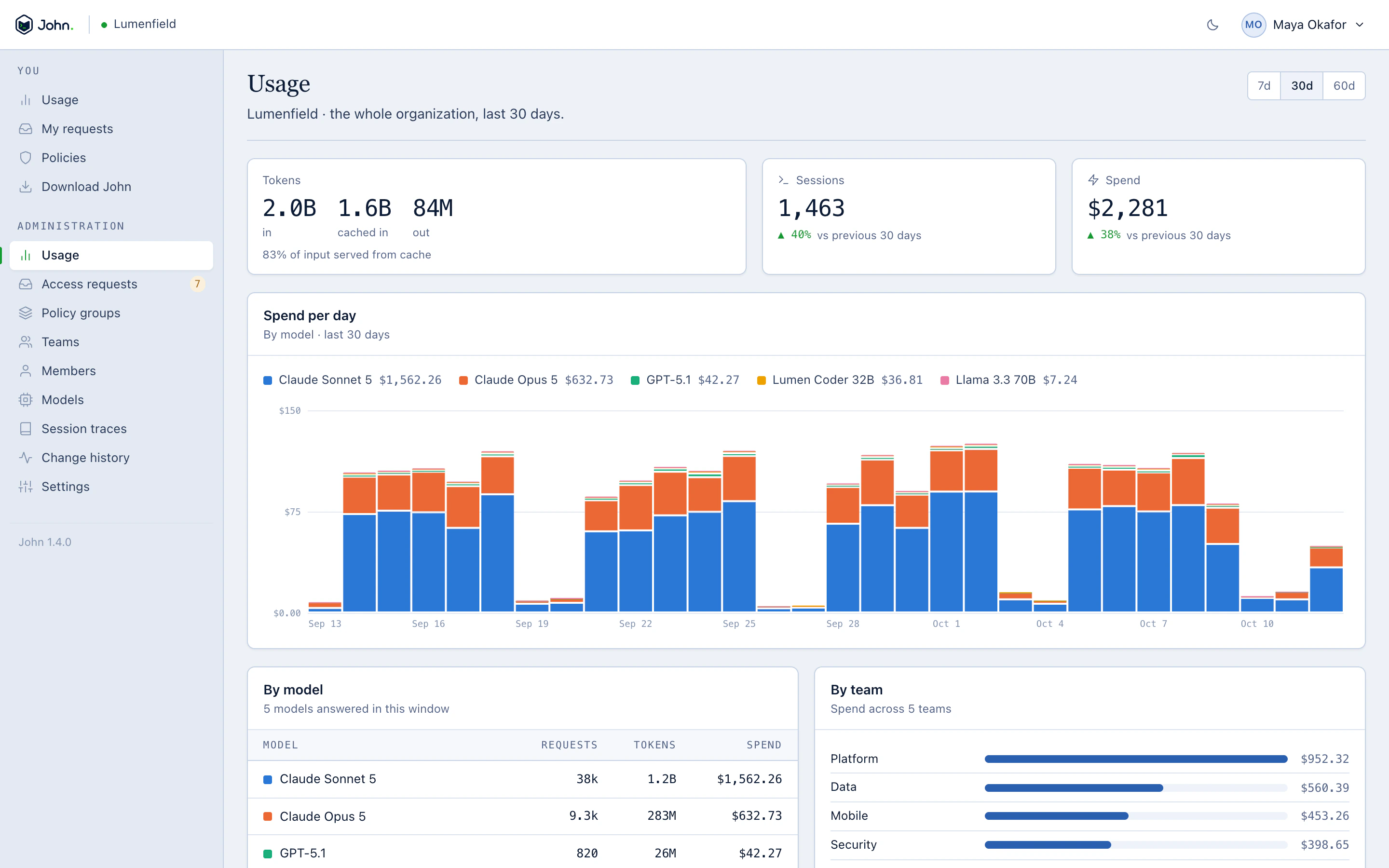
Task: Click the Policies shield icon
Action: point(25,158)
